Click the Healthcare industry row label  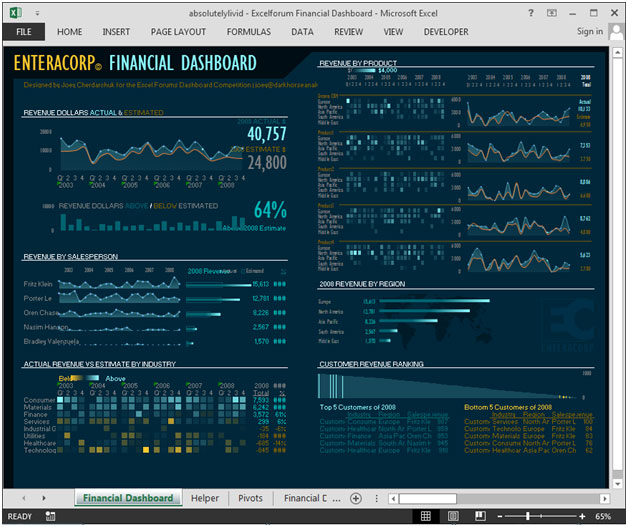click(x=40, y=443)
